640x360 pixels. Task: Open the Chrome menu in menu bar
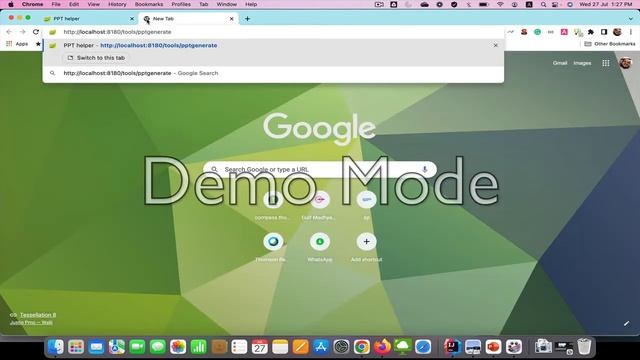coord(32,4)
